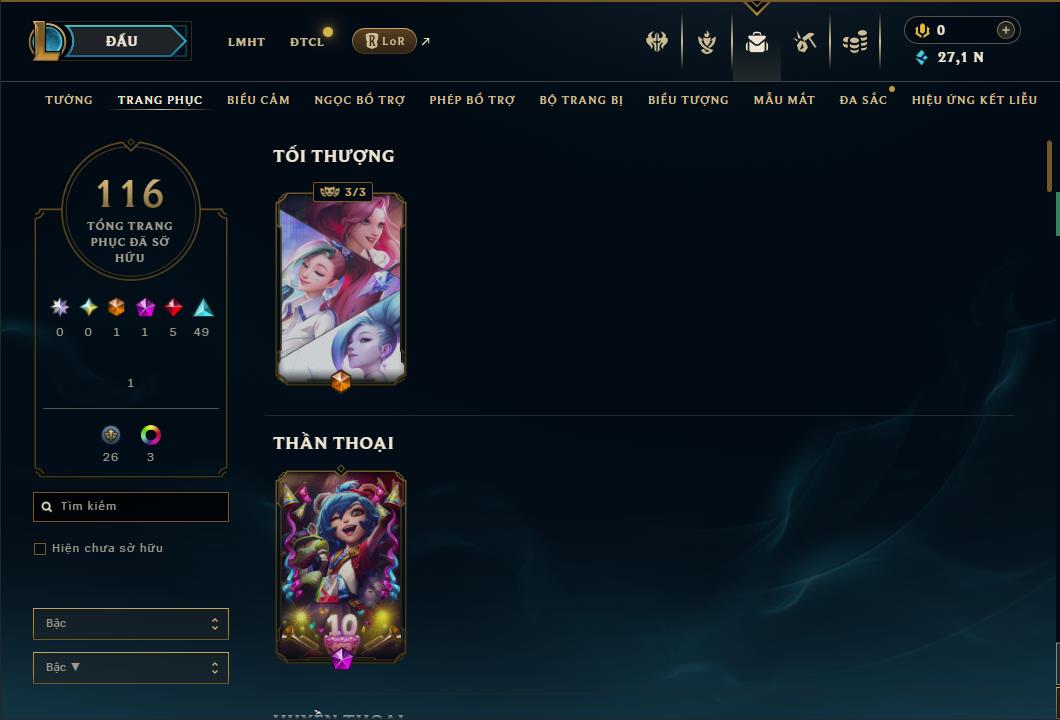Expand the Bậc ▼ sort dropdown
This screenshot has height=720, width=1060.
point(131,667)
